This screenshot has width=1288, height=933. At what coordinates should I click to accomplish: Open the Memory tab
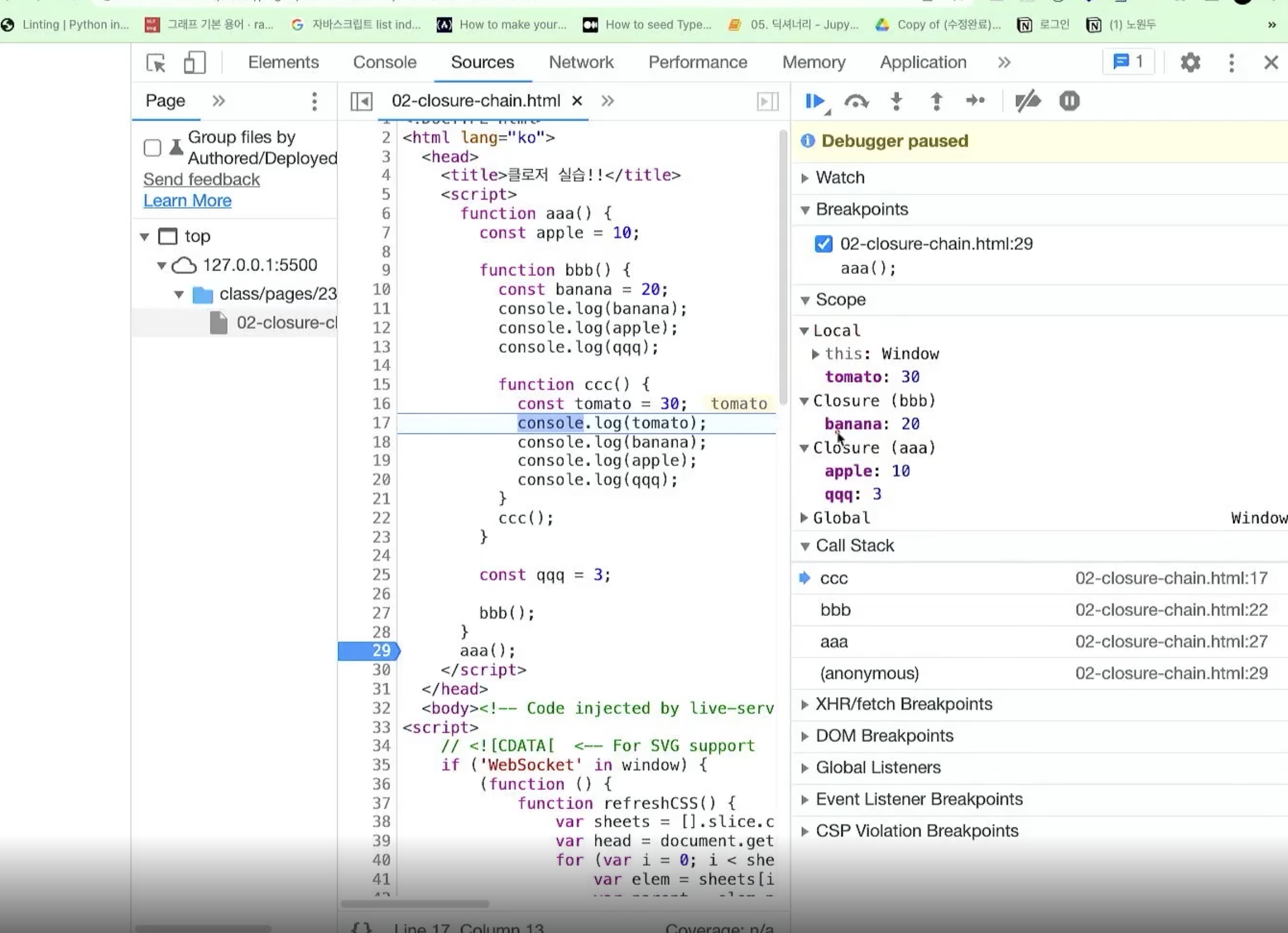point(814,62)
